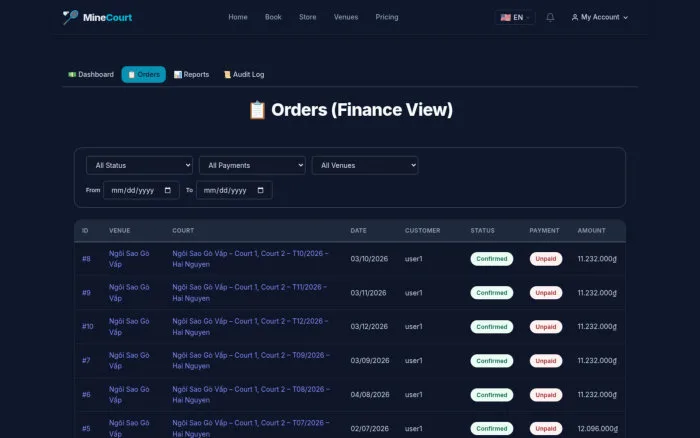
Task: Click date 03/11/2026 cell
Action: click(x=368, y=293)
